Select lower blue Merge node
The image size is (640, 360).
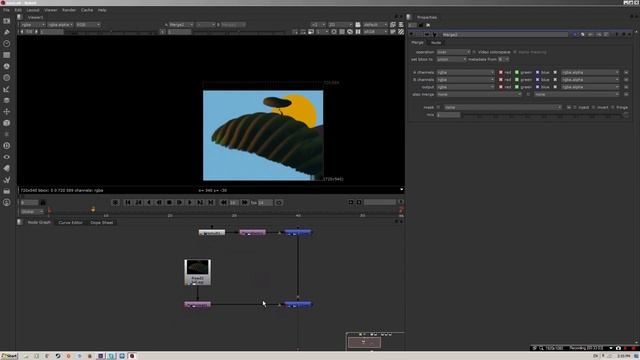tap(298, 304)
